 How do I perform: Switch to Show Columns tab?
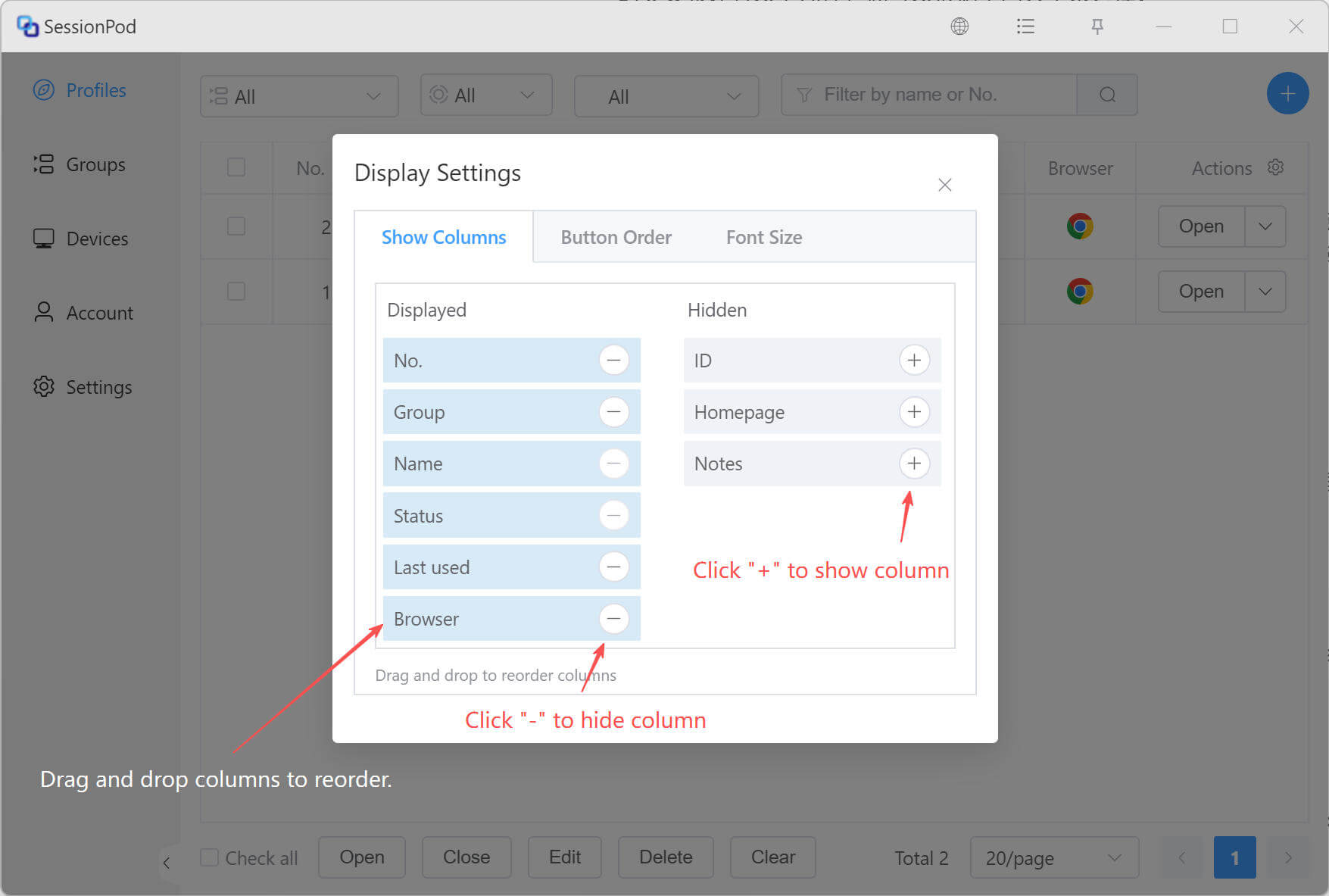pyautogui.click(x=444, y=237)
